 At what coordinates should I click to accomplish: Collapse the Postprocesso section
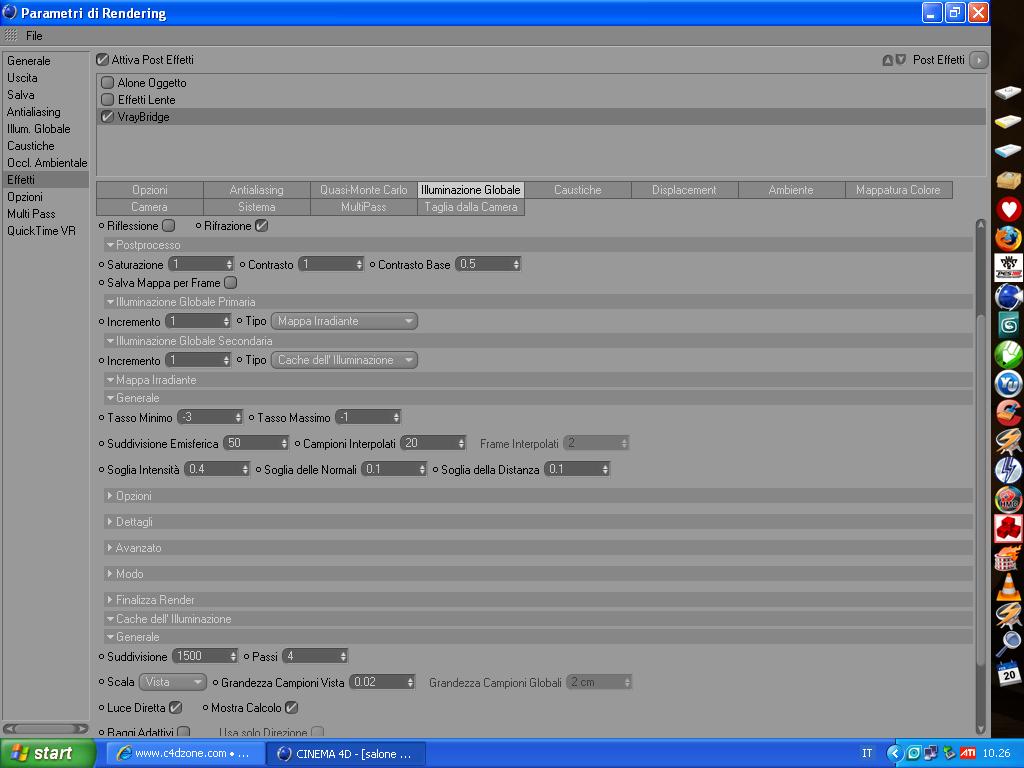pyautogui.click(x=110, y=245)
